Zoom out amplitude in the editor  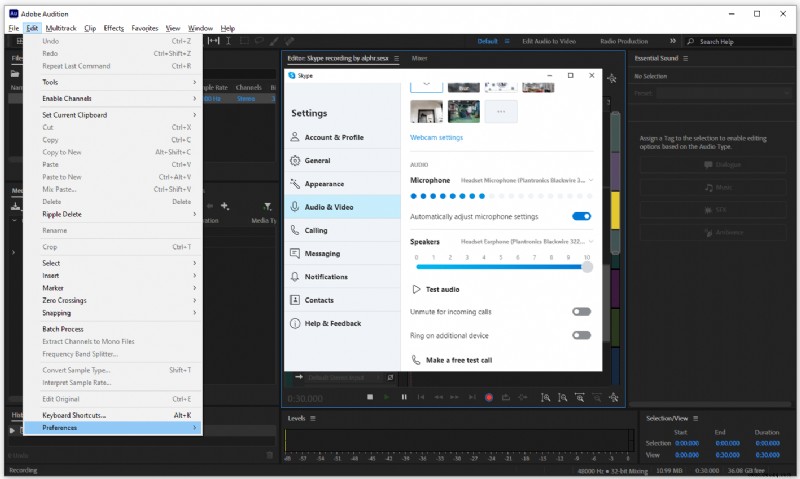click(562, 397)
